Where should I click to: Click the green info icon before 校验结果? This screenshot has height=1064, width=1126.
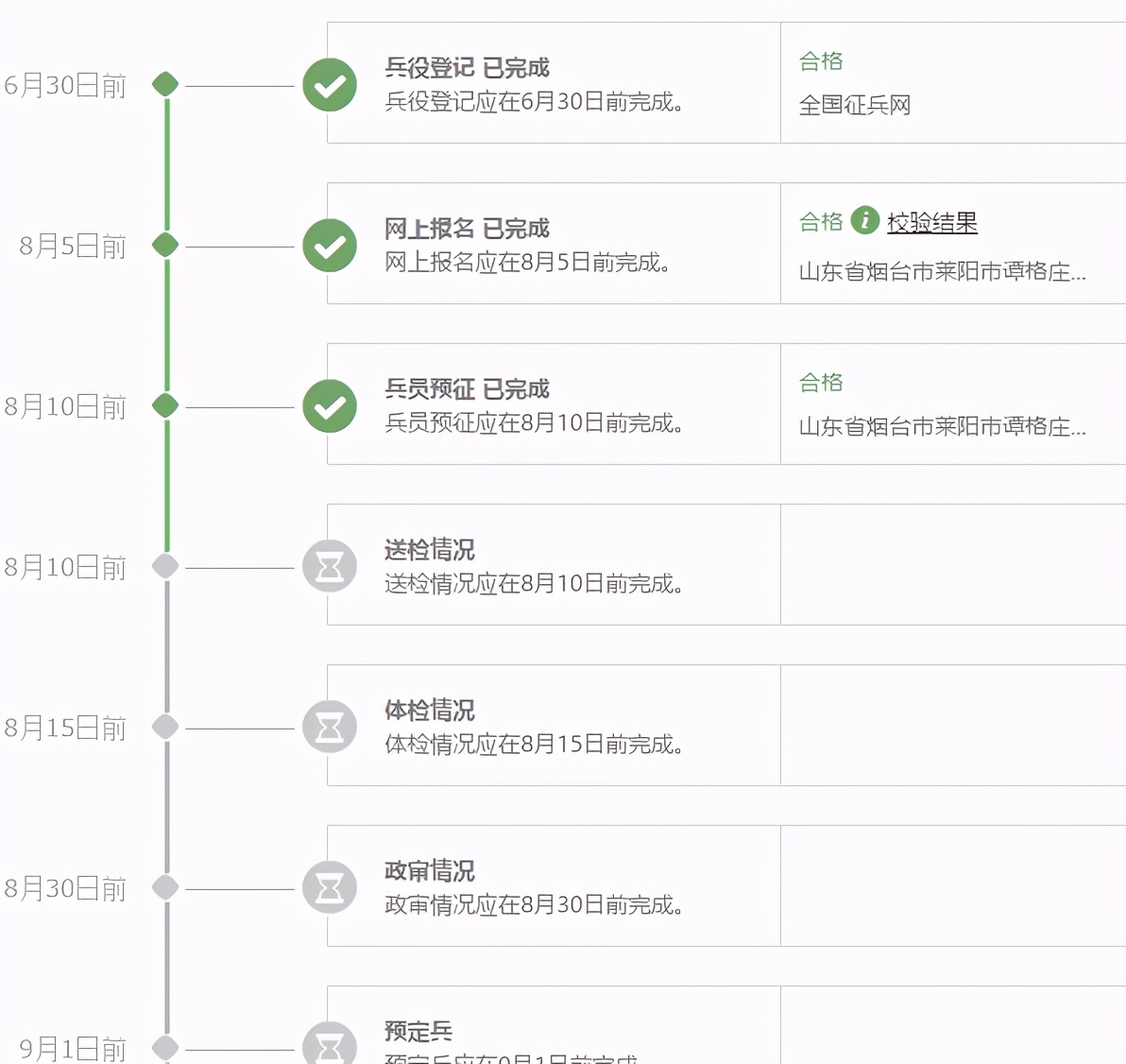(x=864, y=220)
